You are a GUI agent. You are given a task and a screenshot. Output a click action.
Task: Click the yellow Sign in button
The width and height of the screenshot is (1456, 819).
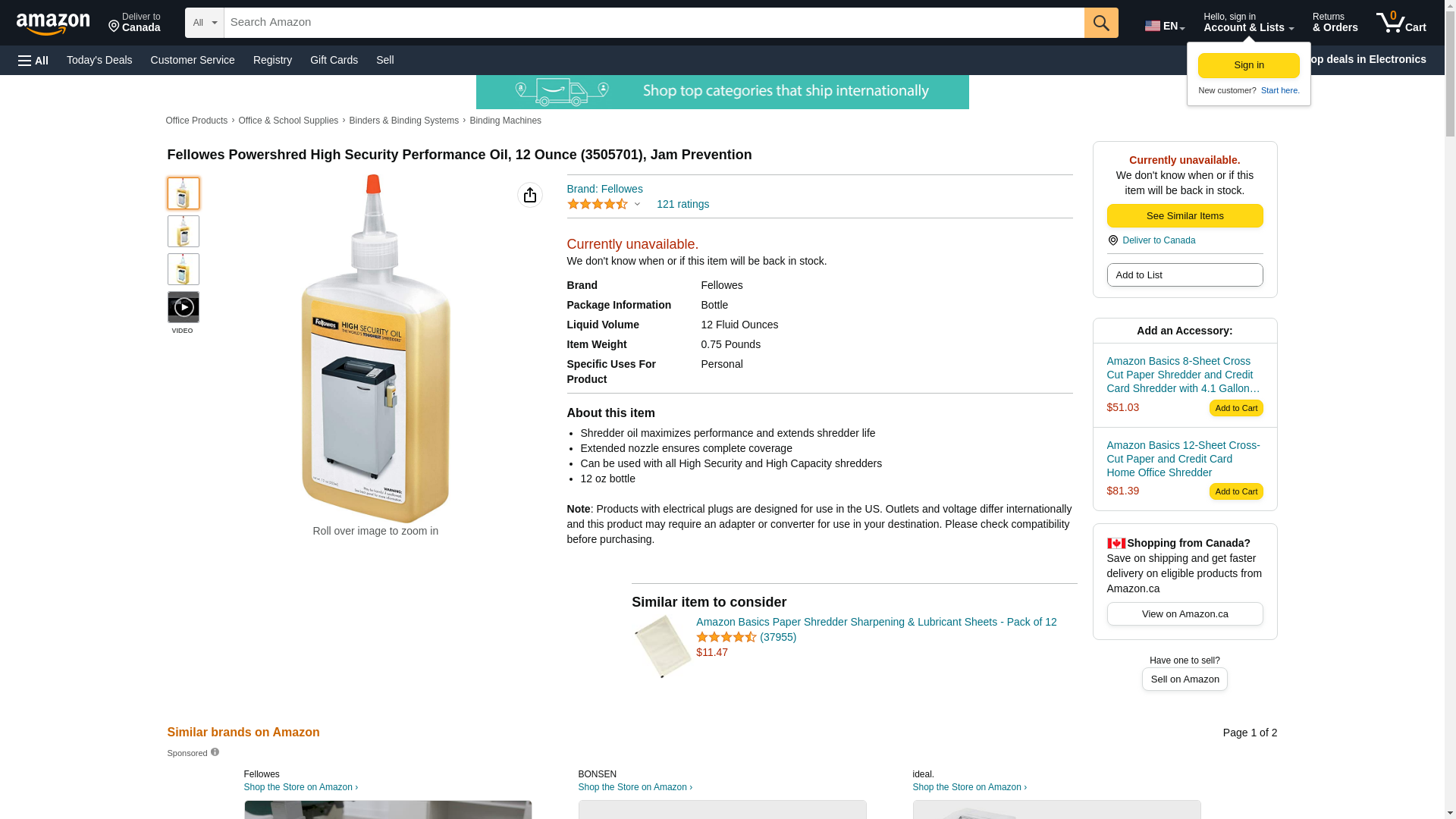pyautogui.click(x=1248, y=65)
